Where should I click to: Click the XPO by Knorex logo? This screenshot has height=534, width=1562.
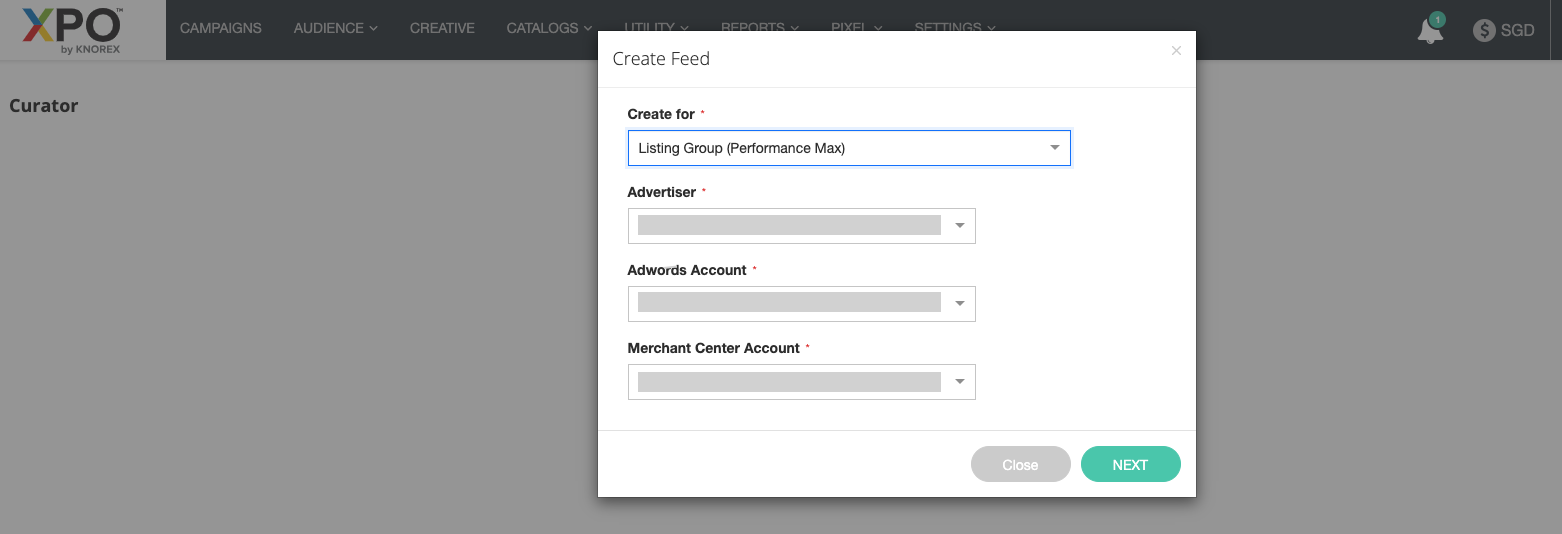(73, 29)
